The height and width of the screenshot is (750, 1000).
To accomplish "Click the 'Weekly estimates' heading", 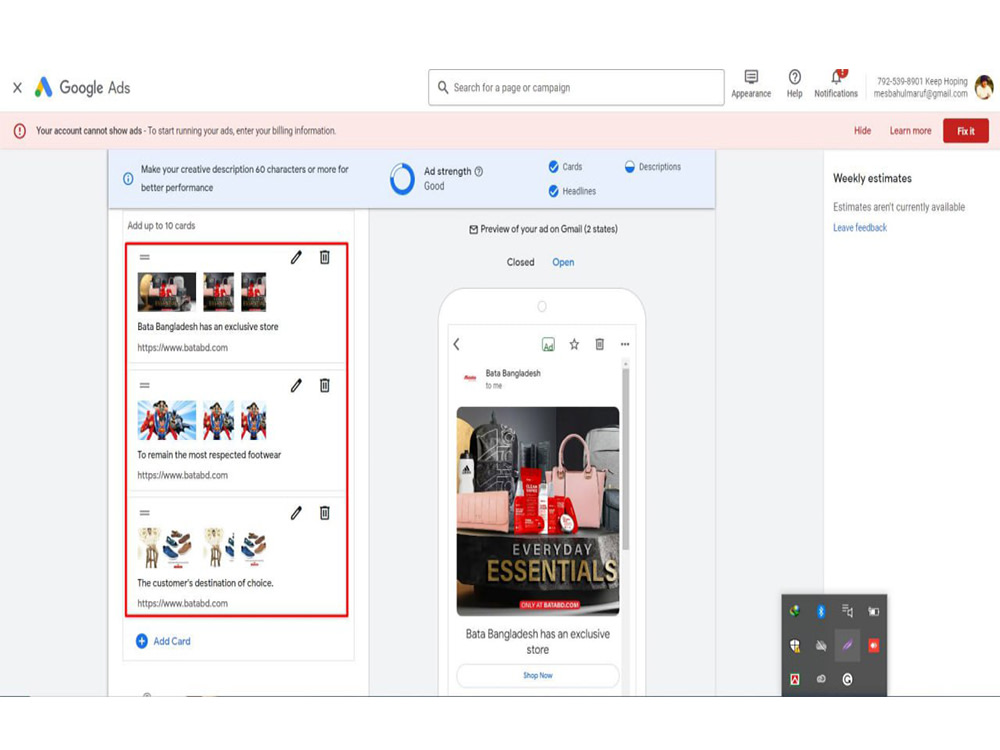I will (x=872, y=179).
